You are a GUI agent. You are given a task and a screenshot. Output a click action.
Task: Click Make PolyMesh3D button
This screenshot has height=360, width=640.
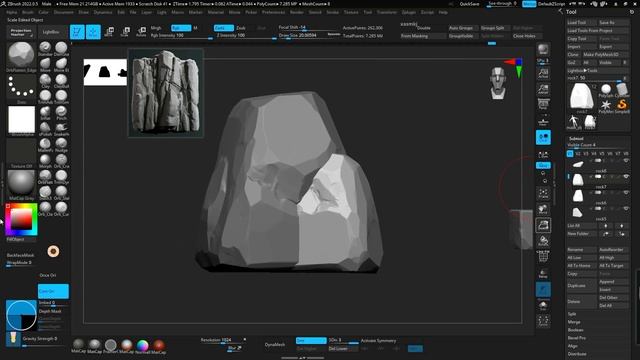coord(606,54)
